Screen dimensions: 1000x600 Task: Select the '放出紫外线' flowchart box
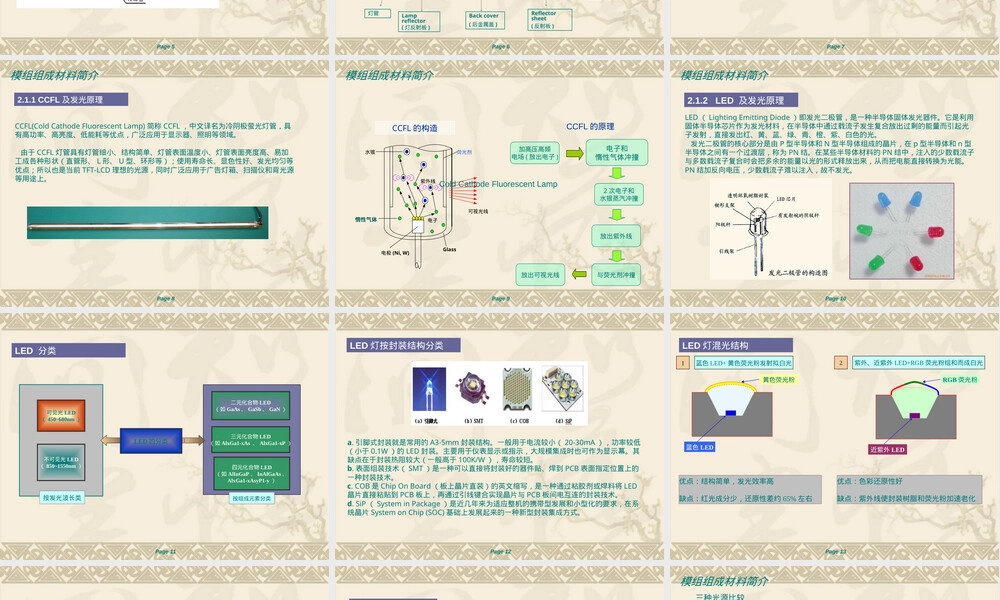click(616, 236)
